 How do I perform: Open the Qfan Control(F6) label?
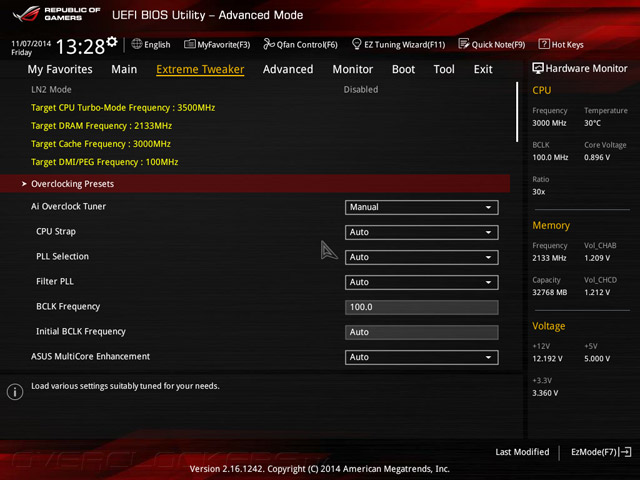(307, 44)
